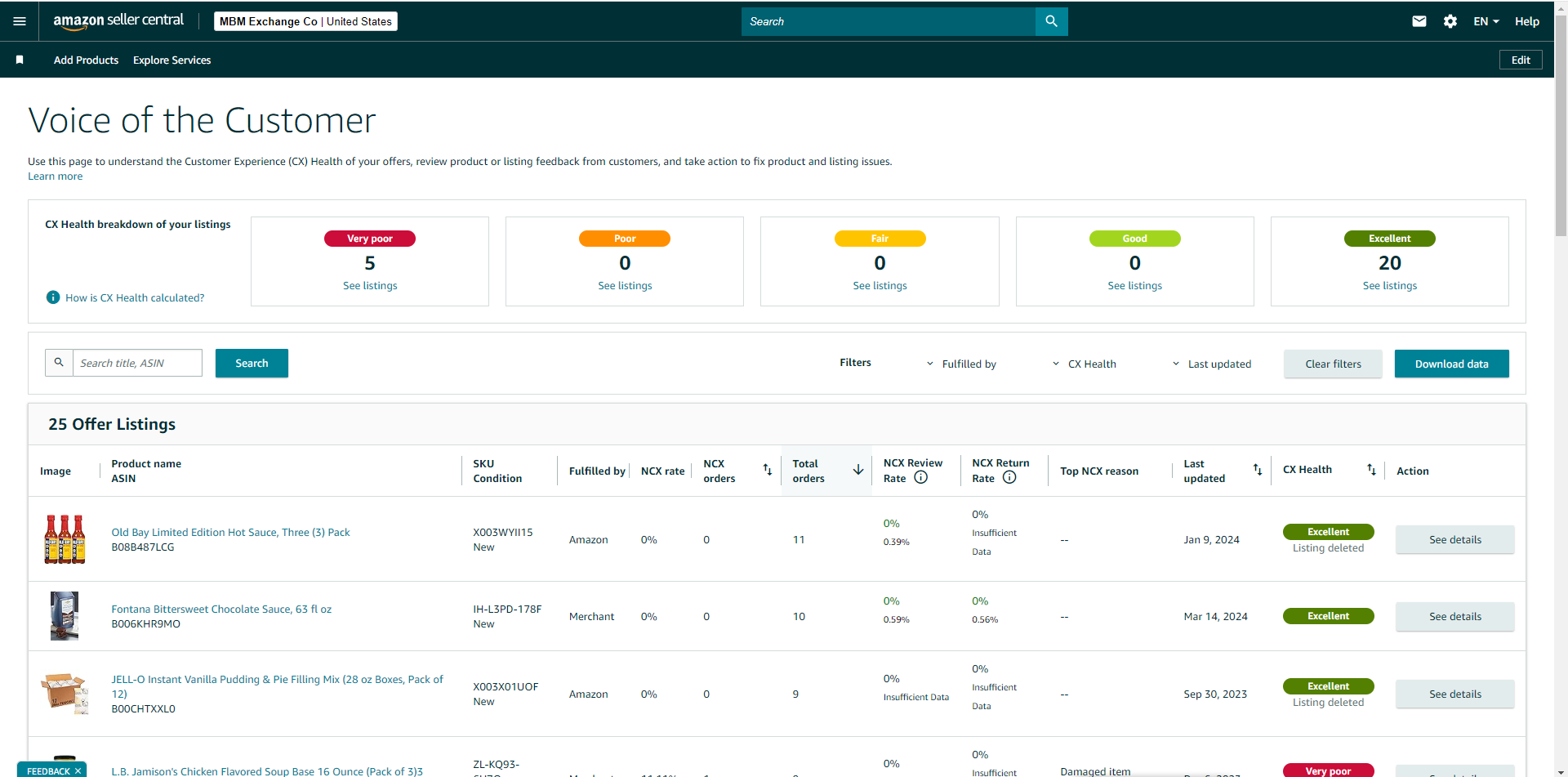Expand the CX Health filter dropdown

tap(1084, 364)
